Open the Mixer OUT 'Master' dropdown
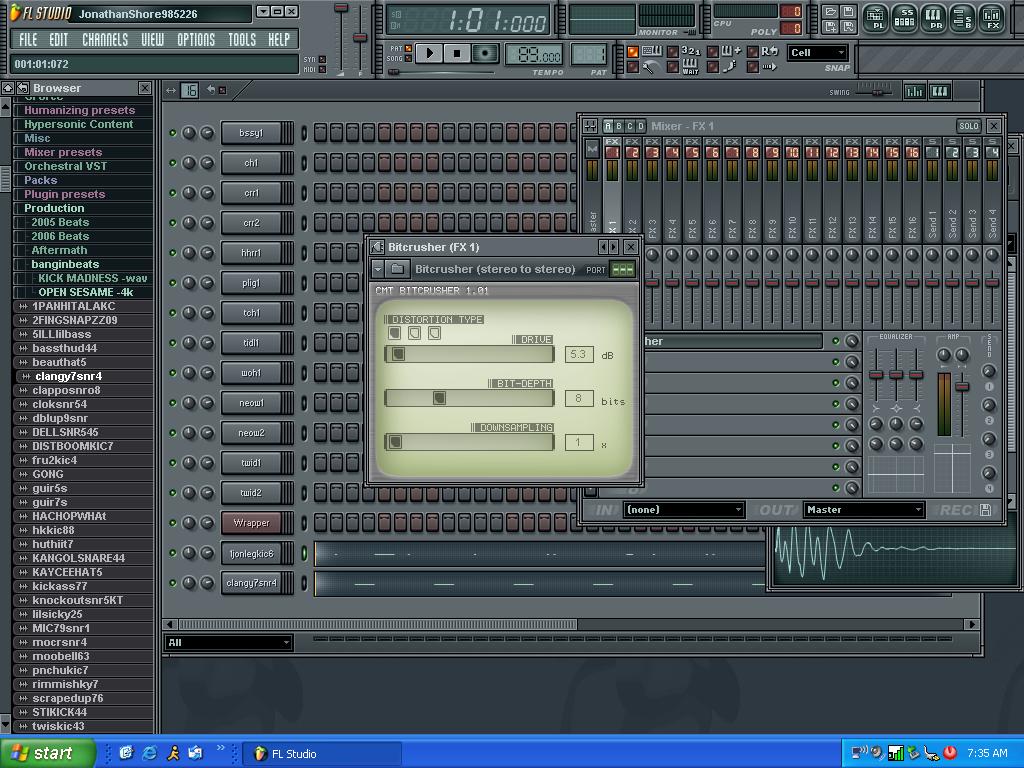Screen dimensions: 1024x768 click(864, 509)
